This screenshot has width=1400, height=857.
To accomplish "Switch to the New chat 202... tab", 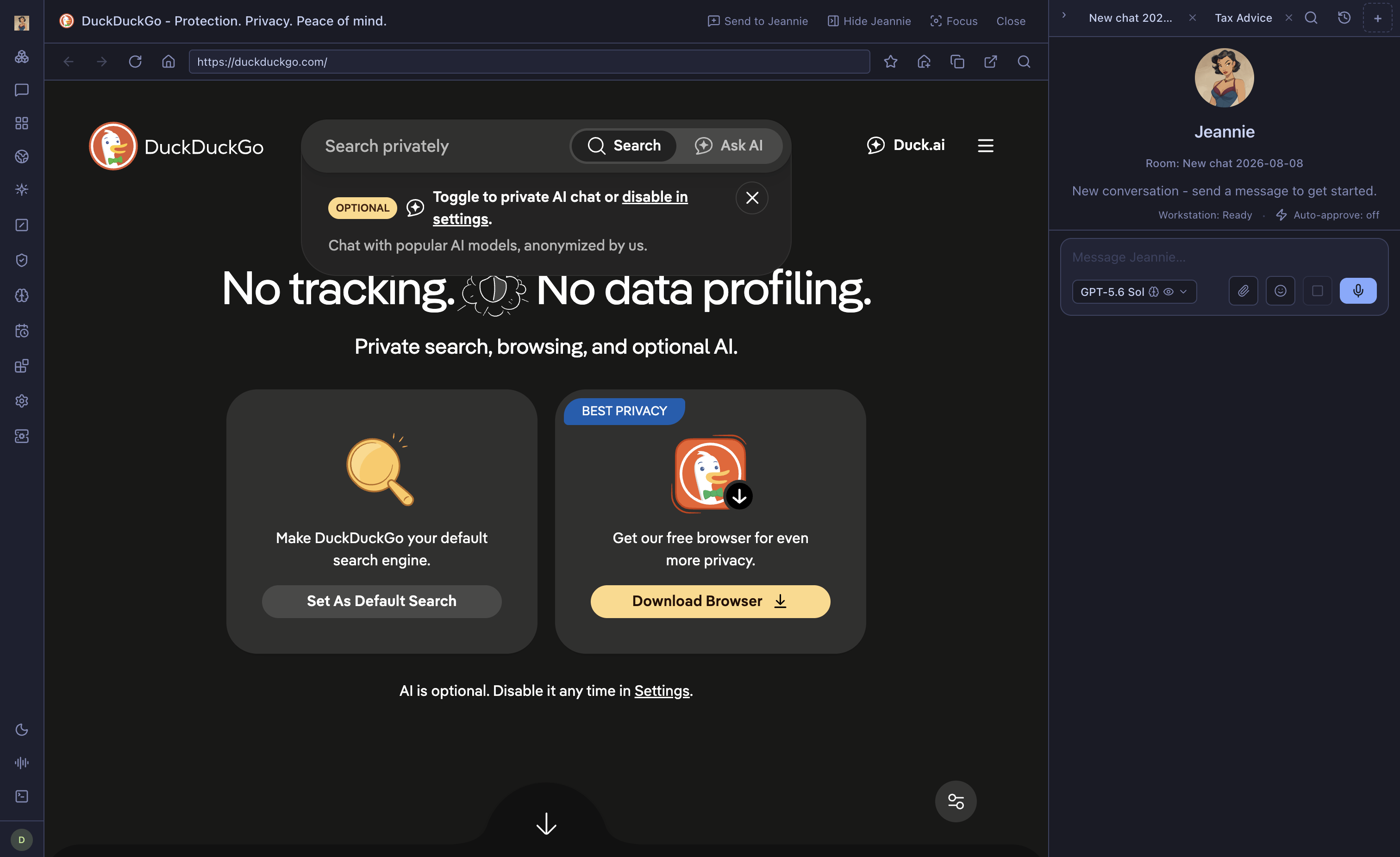I will (x=1130, y=18).
